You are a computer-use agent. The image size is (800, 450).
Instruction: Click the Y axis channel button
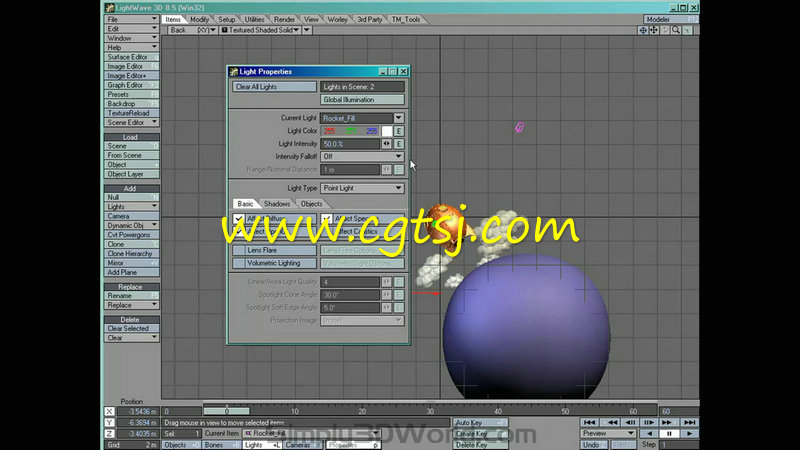click(x=109, y=422)
